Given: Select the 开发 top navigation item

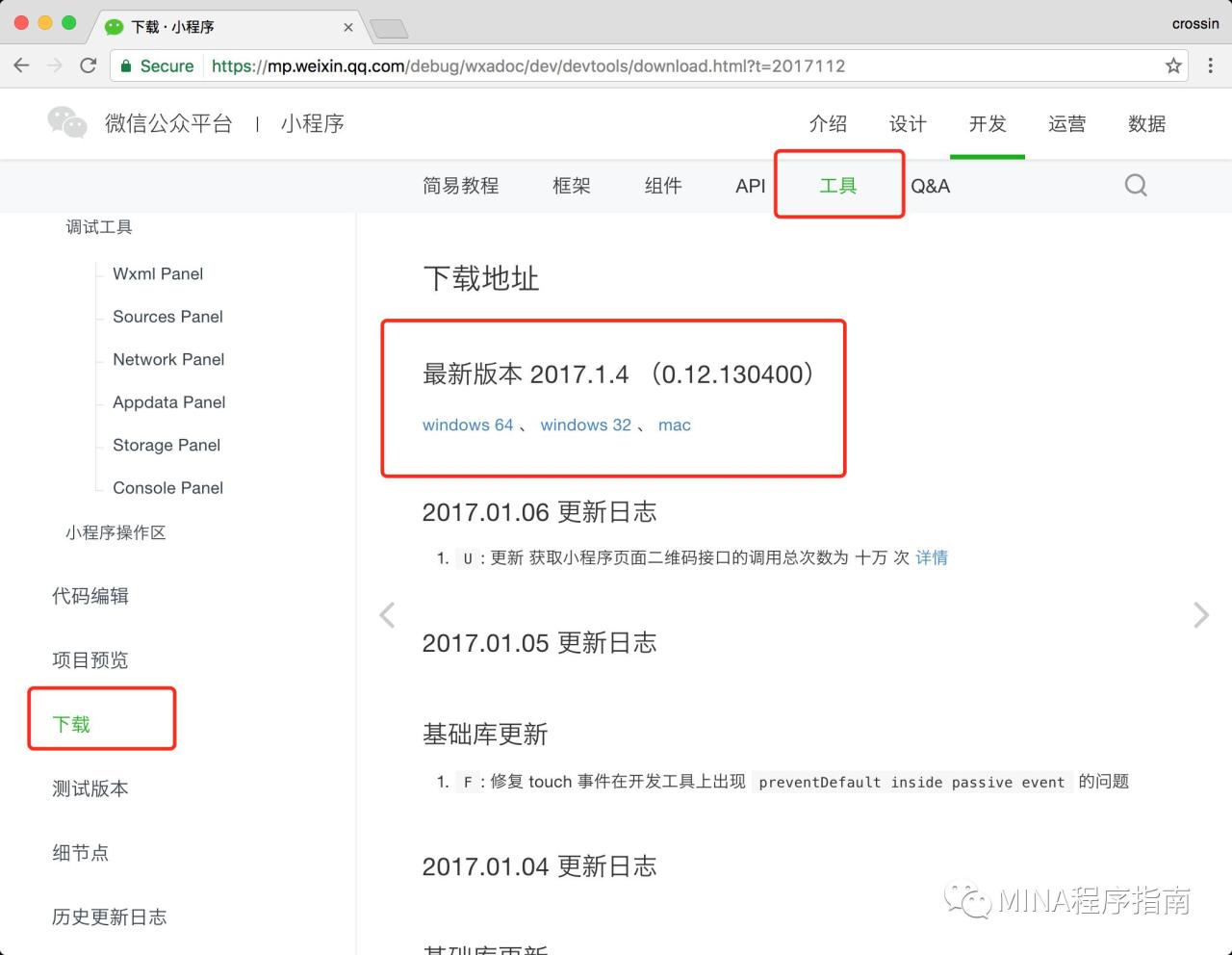Looking at the screenshot, I should (988, 123).
